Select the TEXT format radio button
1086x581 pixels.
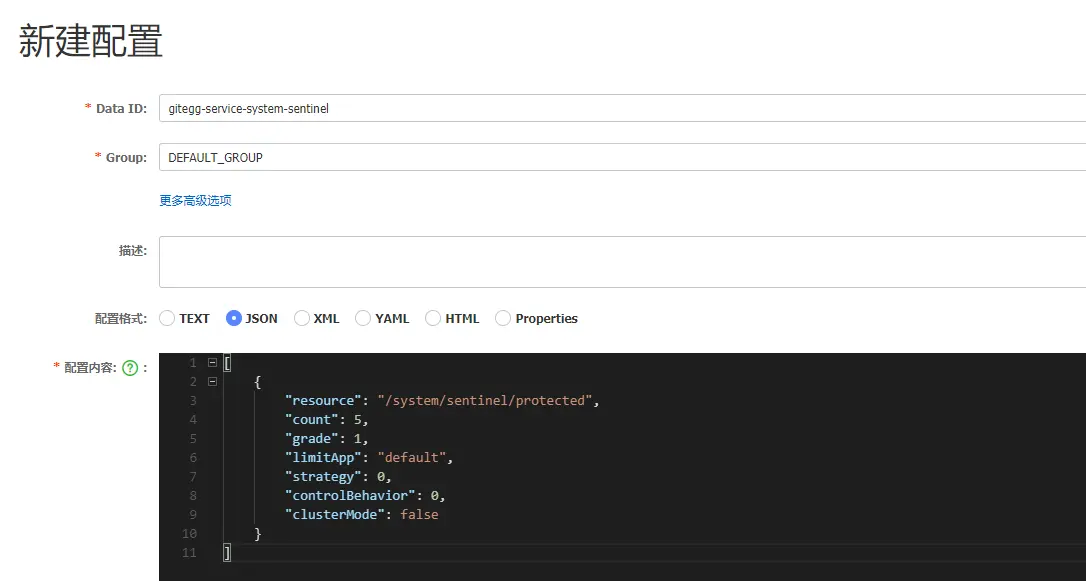[x=167, y=318]
